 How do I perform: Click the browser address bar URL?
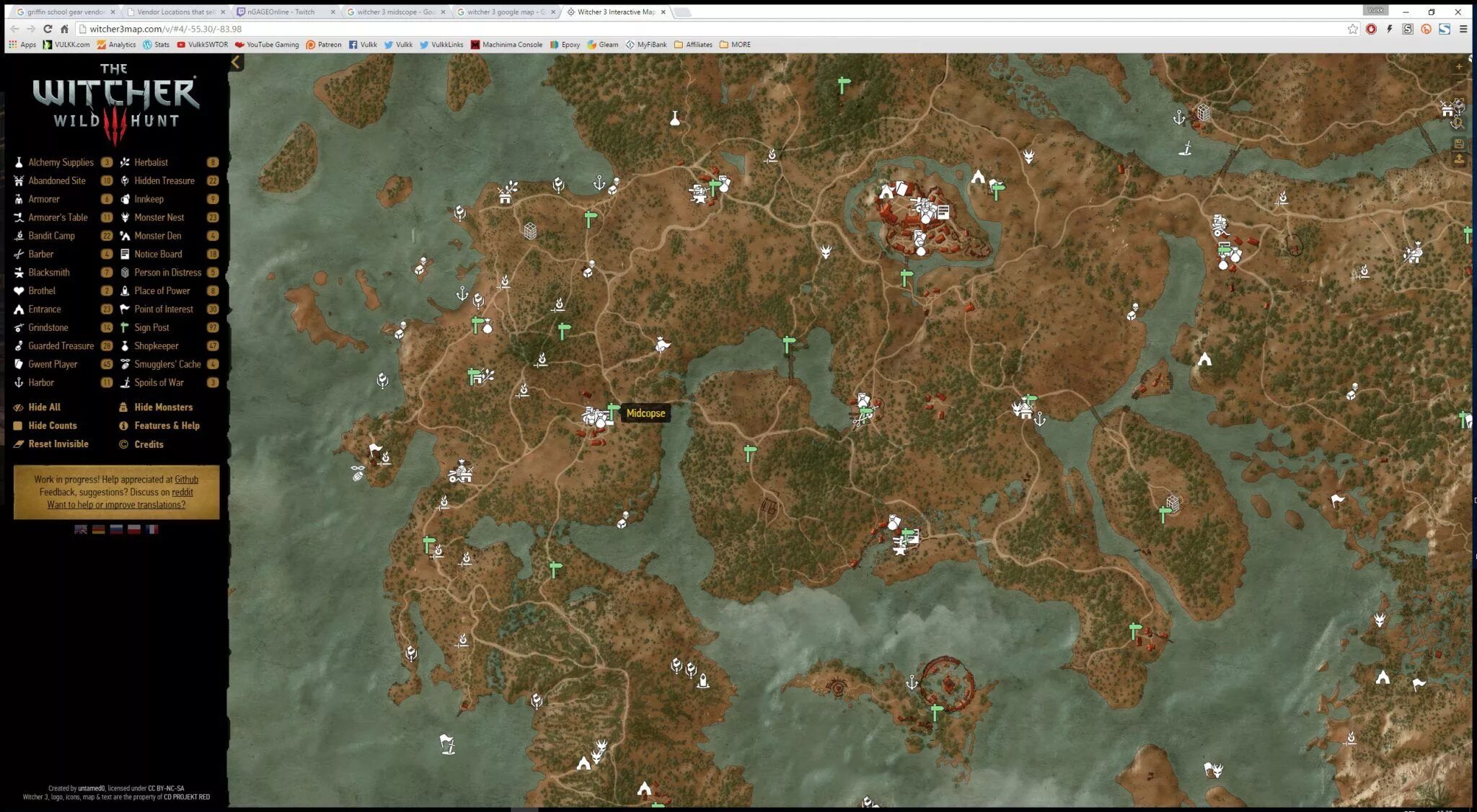pyautogui.click(x=166, y=29)
